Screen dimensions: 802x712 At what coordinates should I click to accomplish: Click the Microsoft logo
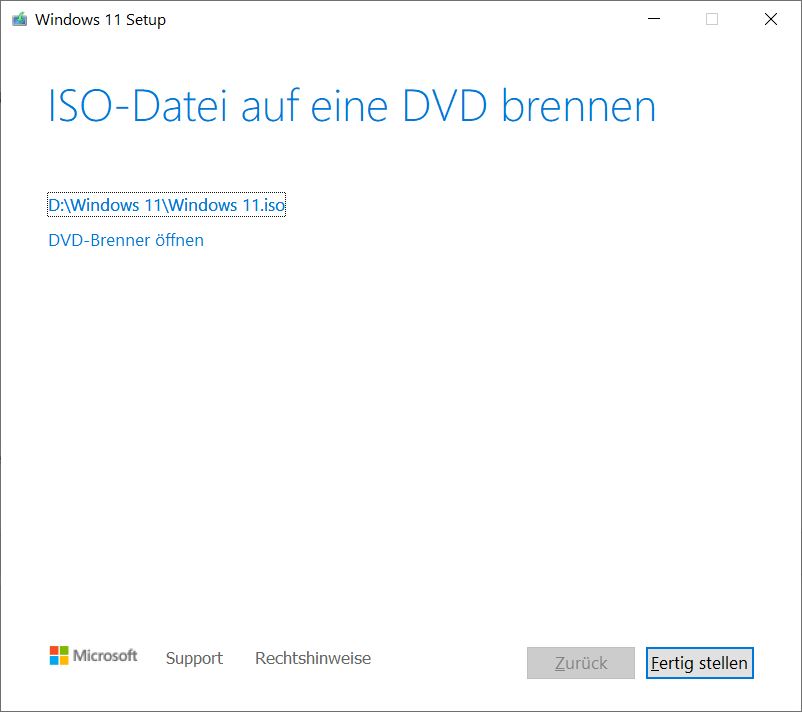pos(94,656)
